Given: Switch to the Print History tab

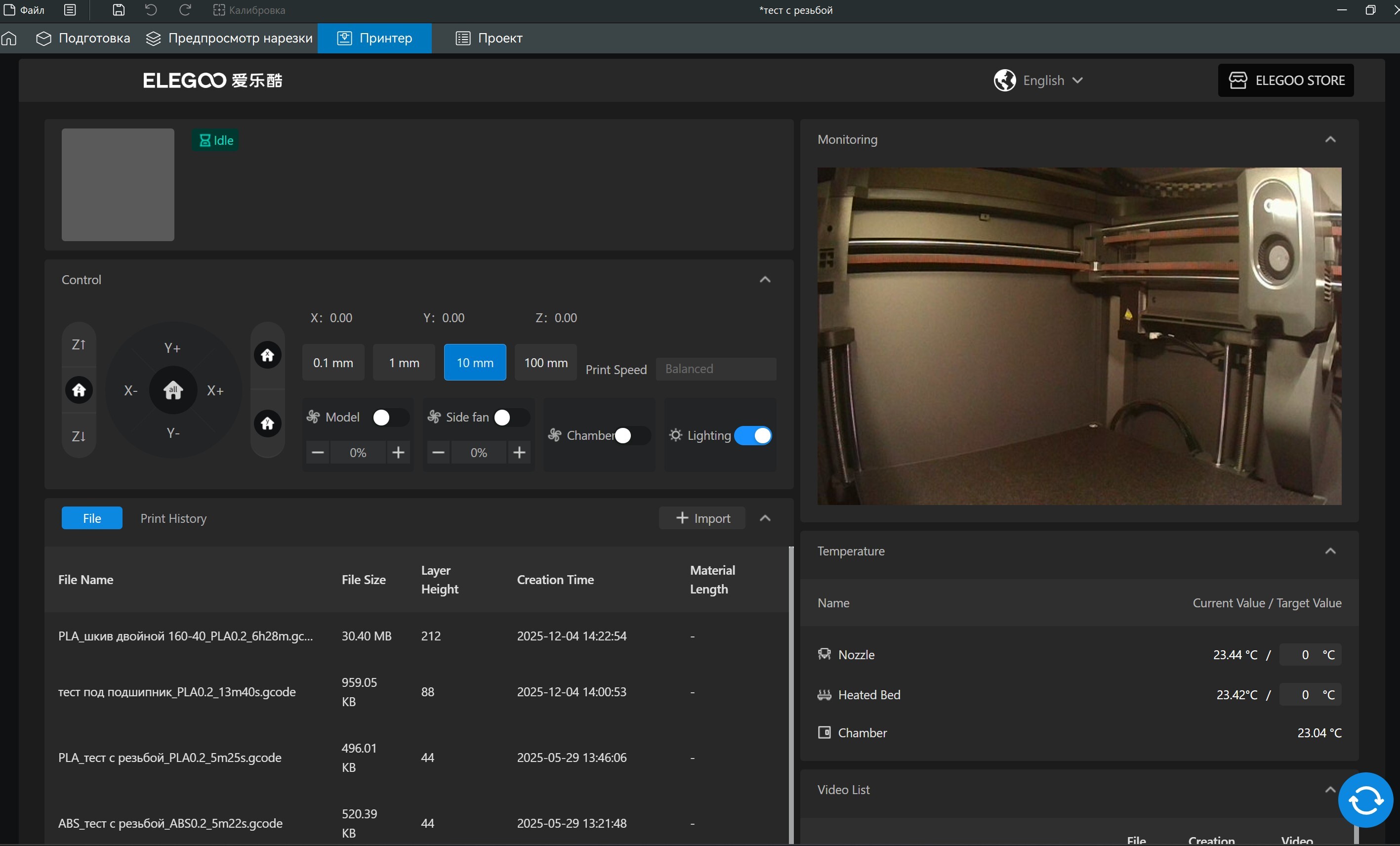Looking at the screenshot, I should 173,518.
